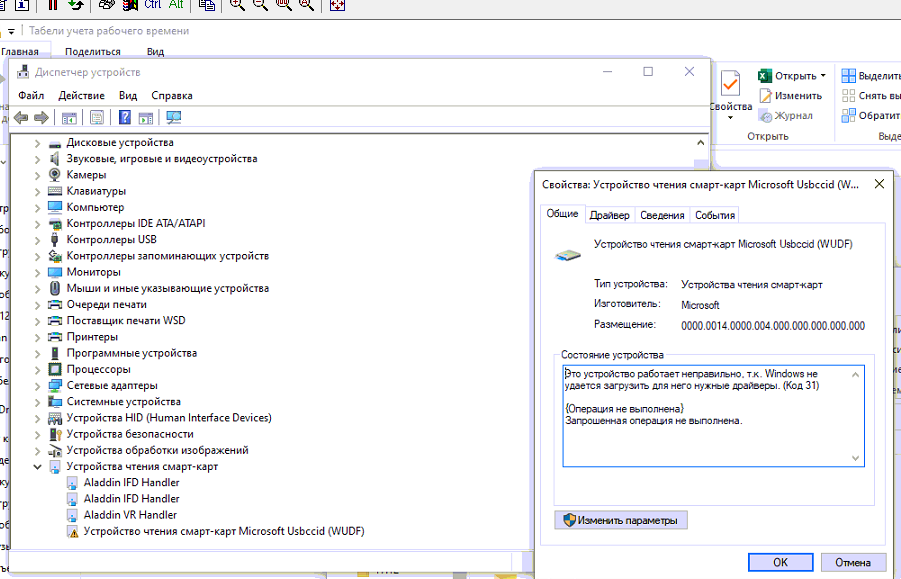901x579 pixels.
Task: Click the scan for hardware changes monitor icon
Action: point(174,118)
